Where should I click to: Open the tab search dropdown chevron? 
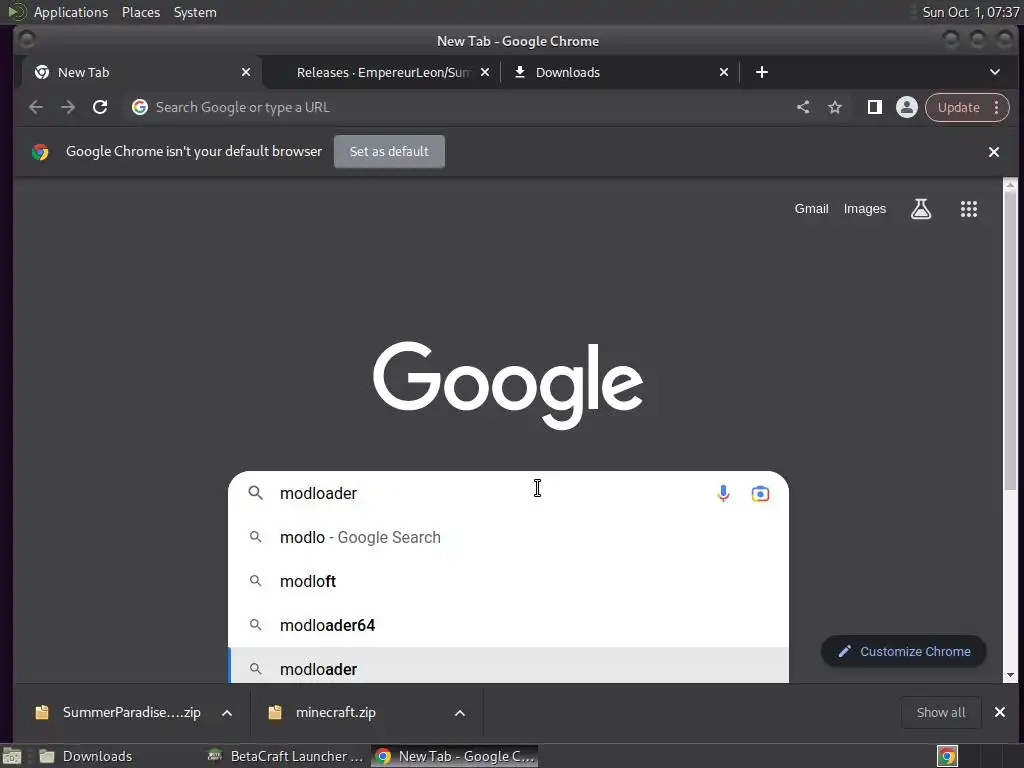point(995,72)
